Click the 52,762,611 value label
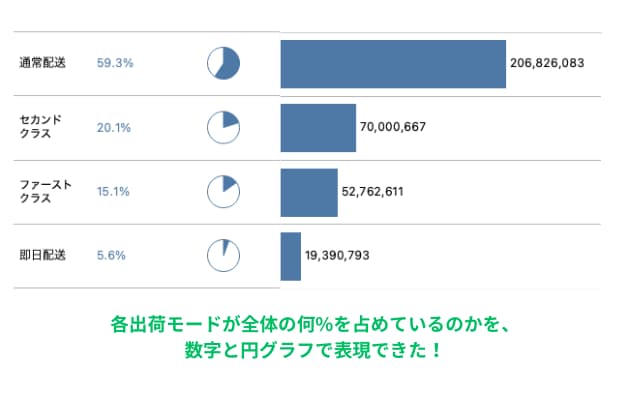 tap(372, 192)
